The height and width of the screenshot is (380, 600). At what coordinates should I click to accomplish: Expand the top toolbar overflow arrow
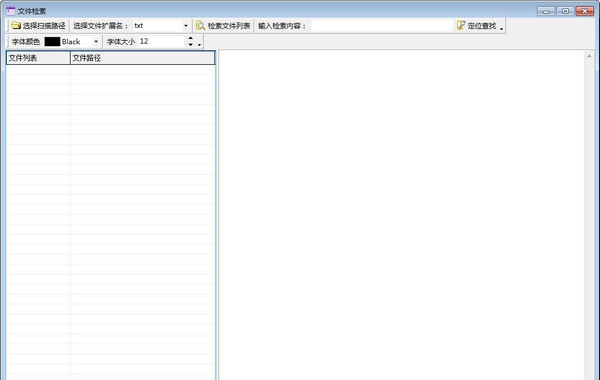[x=502, y=29]
